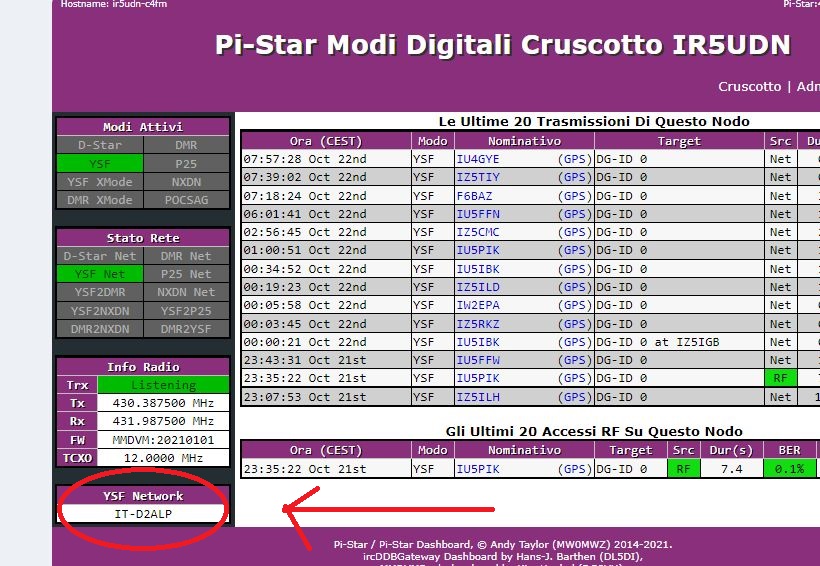This screenshot has height=566, width=820.
Task: Select the YSF2NXDN status cell
Action: pos(100,311)
